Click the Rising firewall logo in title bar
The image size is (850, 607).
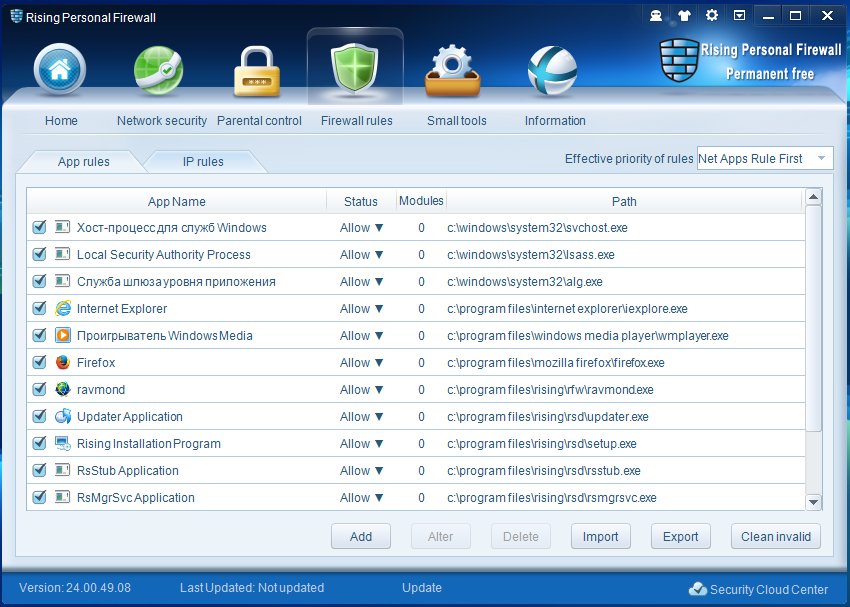click(x=17, y=17)
